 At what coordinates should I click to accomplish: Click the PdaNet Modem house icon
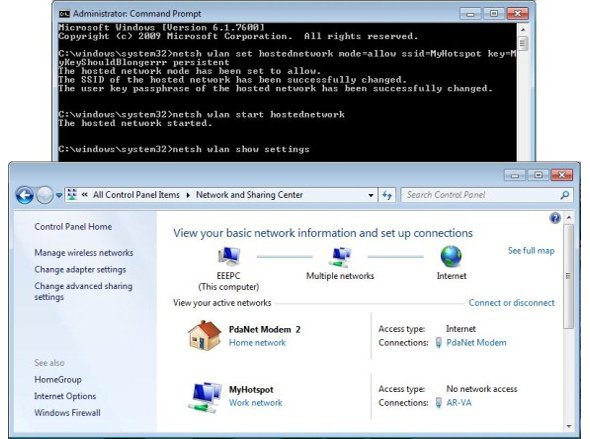(x=204, y=335)
